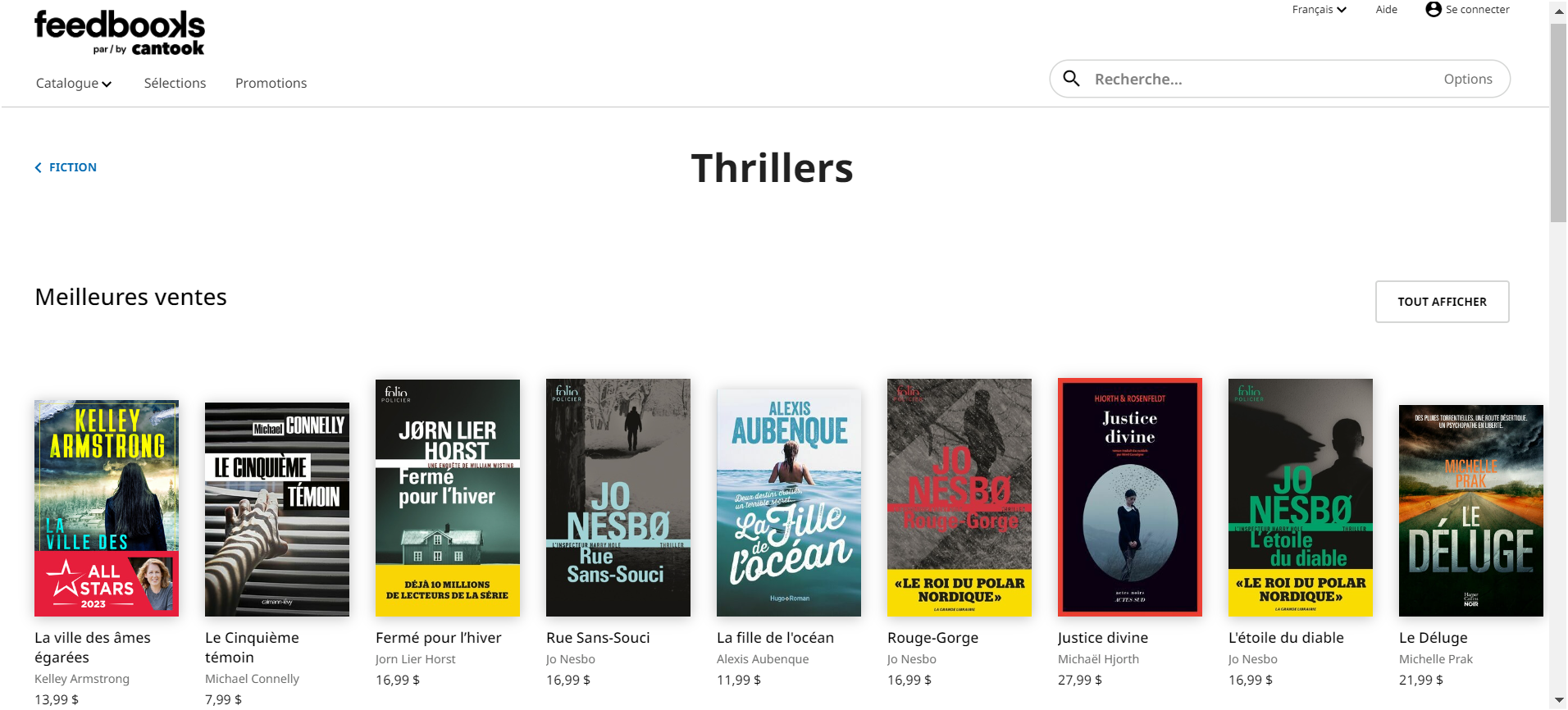This screenshot has width=1568, height=710.
Task: Open Rue Sans-Souci book cover
Action: 618,498
